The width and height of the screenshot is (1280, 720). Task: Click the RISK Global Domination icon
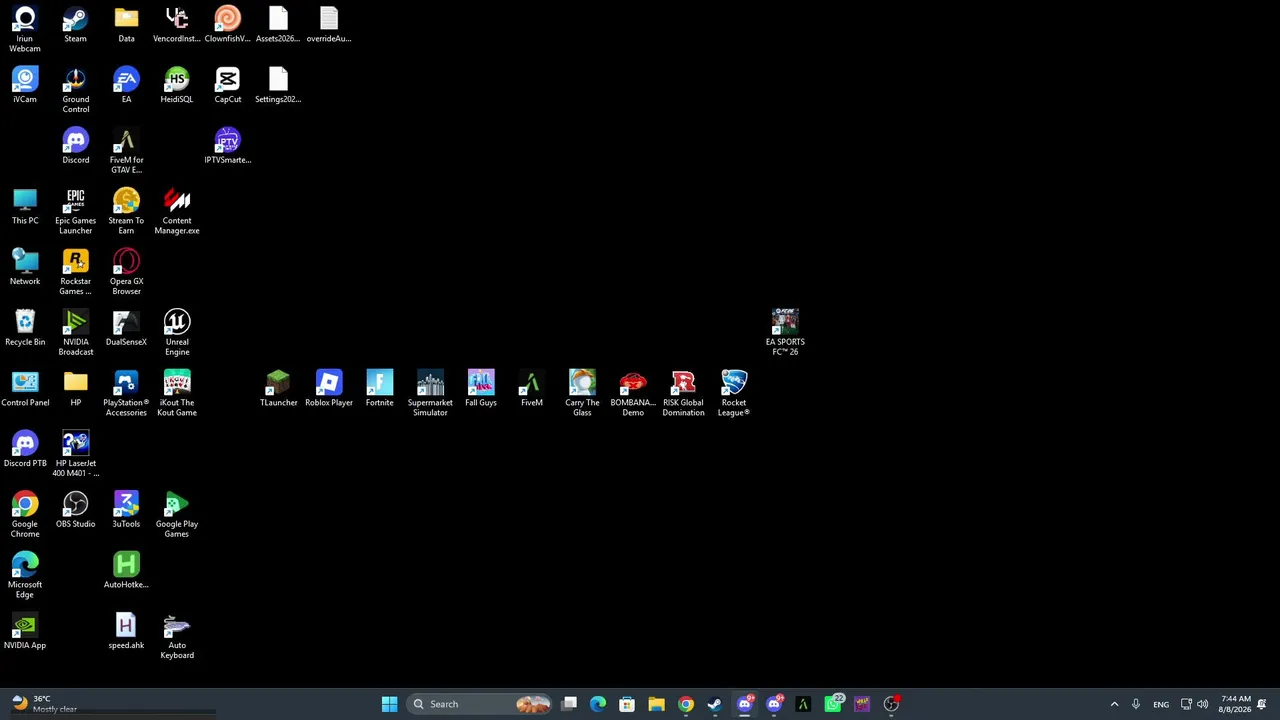683,395
